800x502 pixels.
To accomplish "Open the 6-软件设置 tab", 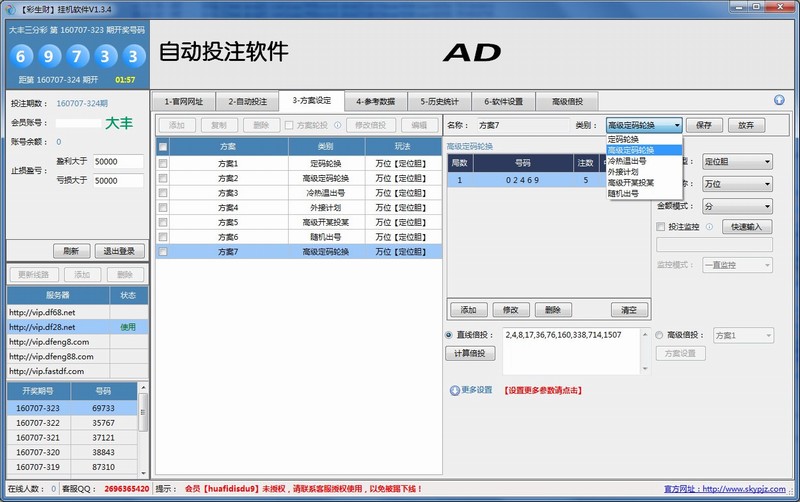I will point(503,101).
